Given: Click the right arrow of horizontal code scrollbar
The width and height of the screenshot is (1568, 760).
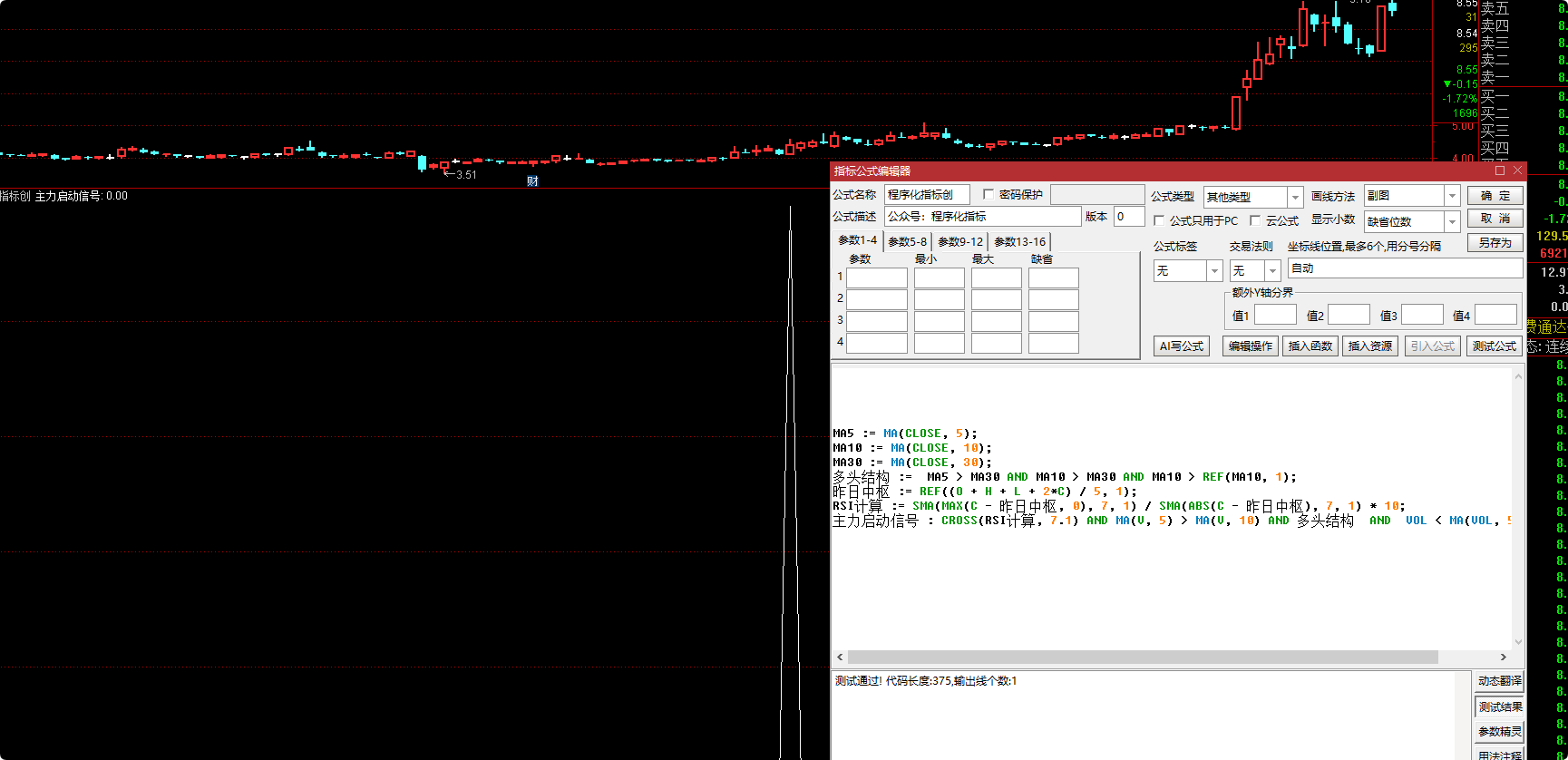Looking at the screenshot, I should (1503, 658).
